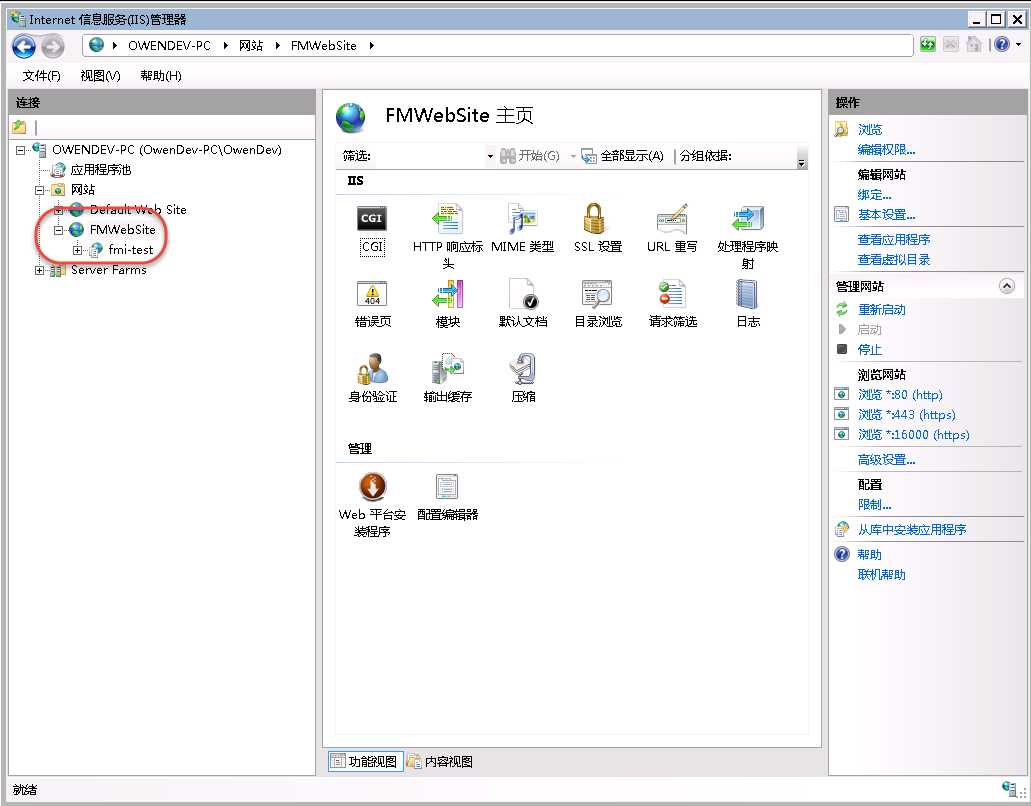Image resolution: width=1031 pixels, height=806 pixels.
Task: Click the back navigation arrow
Action: (x=24, y=46)
